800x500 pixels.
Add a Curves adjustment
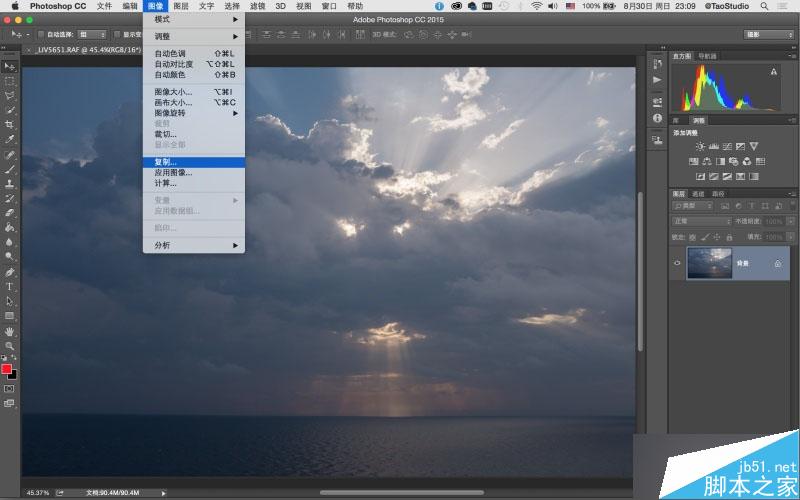727,146
